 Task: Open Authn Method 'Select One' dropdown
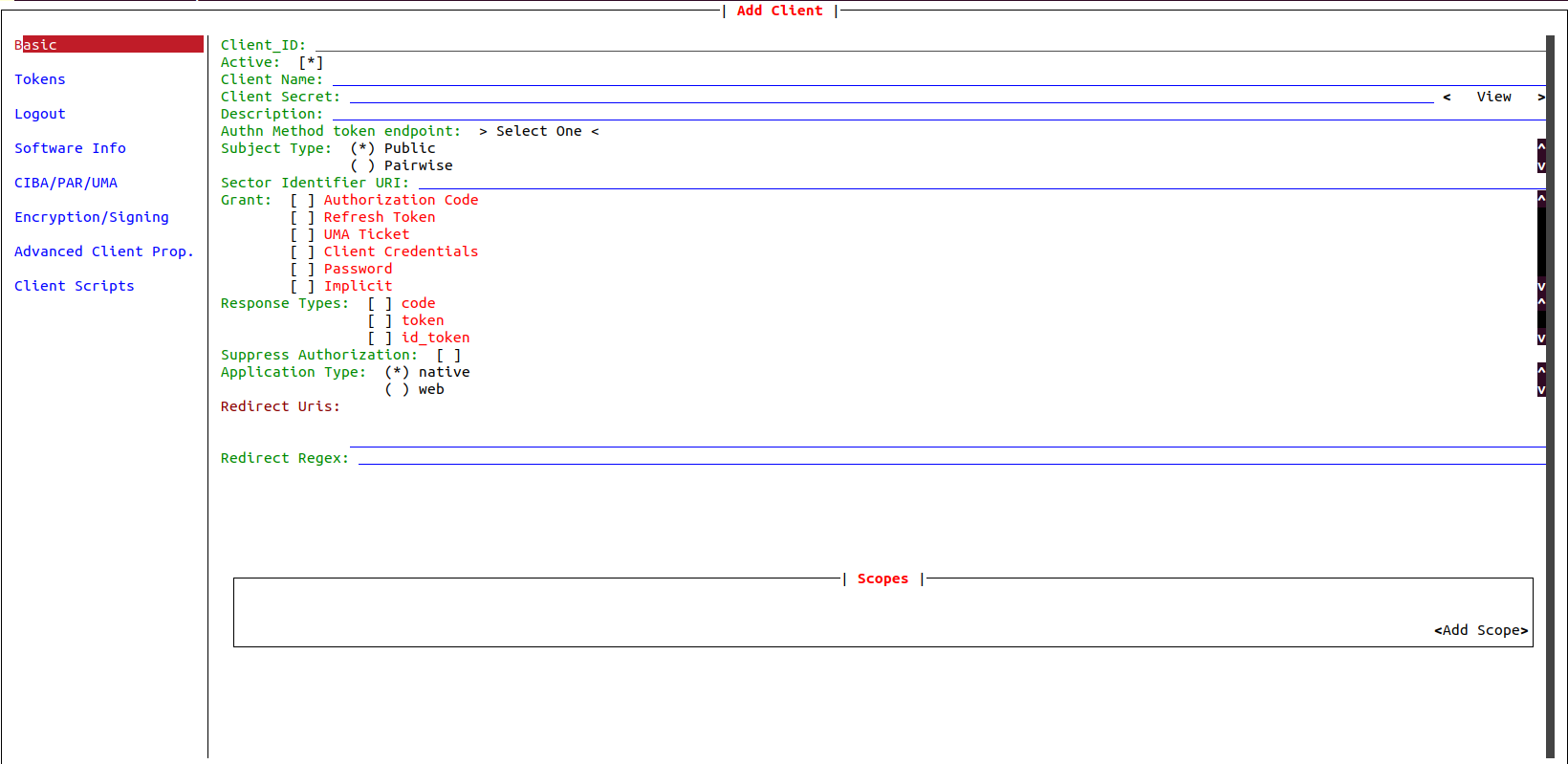tap(538, 131)
